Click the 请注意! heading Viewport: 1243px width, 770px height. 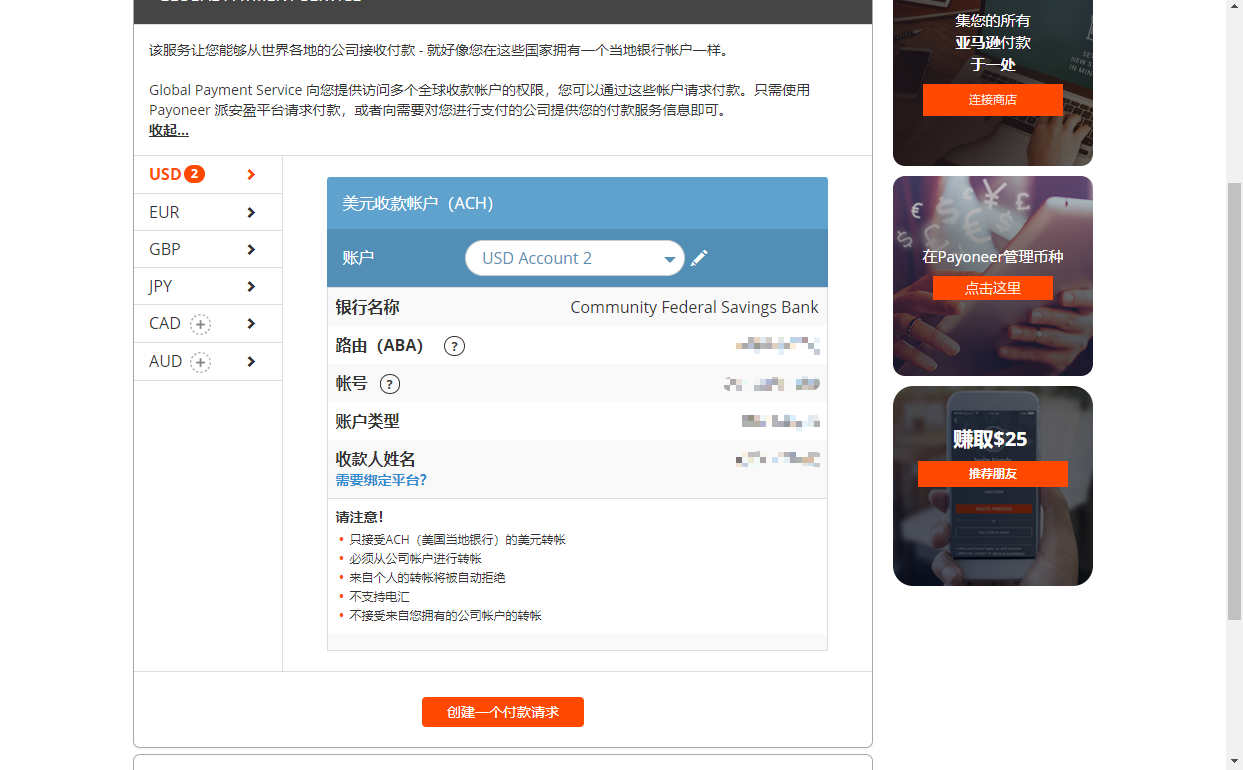point(359,517)
